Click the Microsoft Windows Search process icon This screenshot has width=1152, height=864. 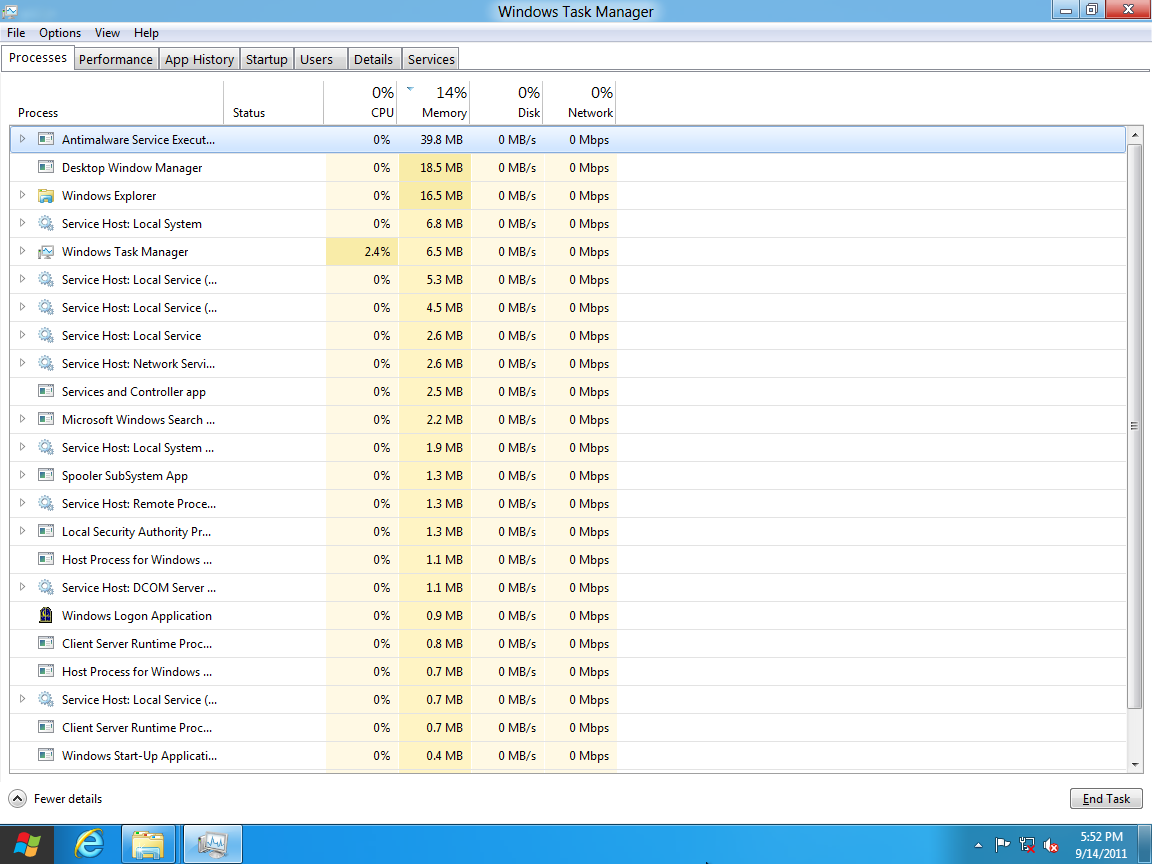[46, 419]
